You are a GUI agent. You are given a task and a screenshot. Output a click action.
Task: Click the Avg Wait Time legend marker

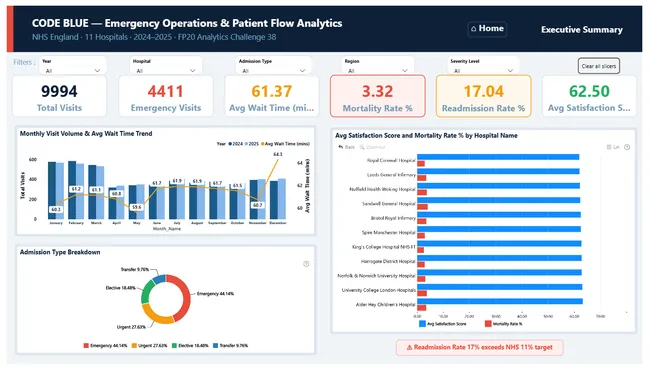(x=262, y=144)
